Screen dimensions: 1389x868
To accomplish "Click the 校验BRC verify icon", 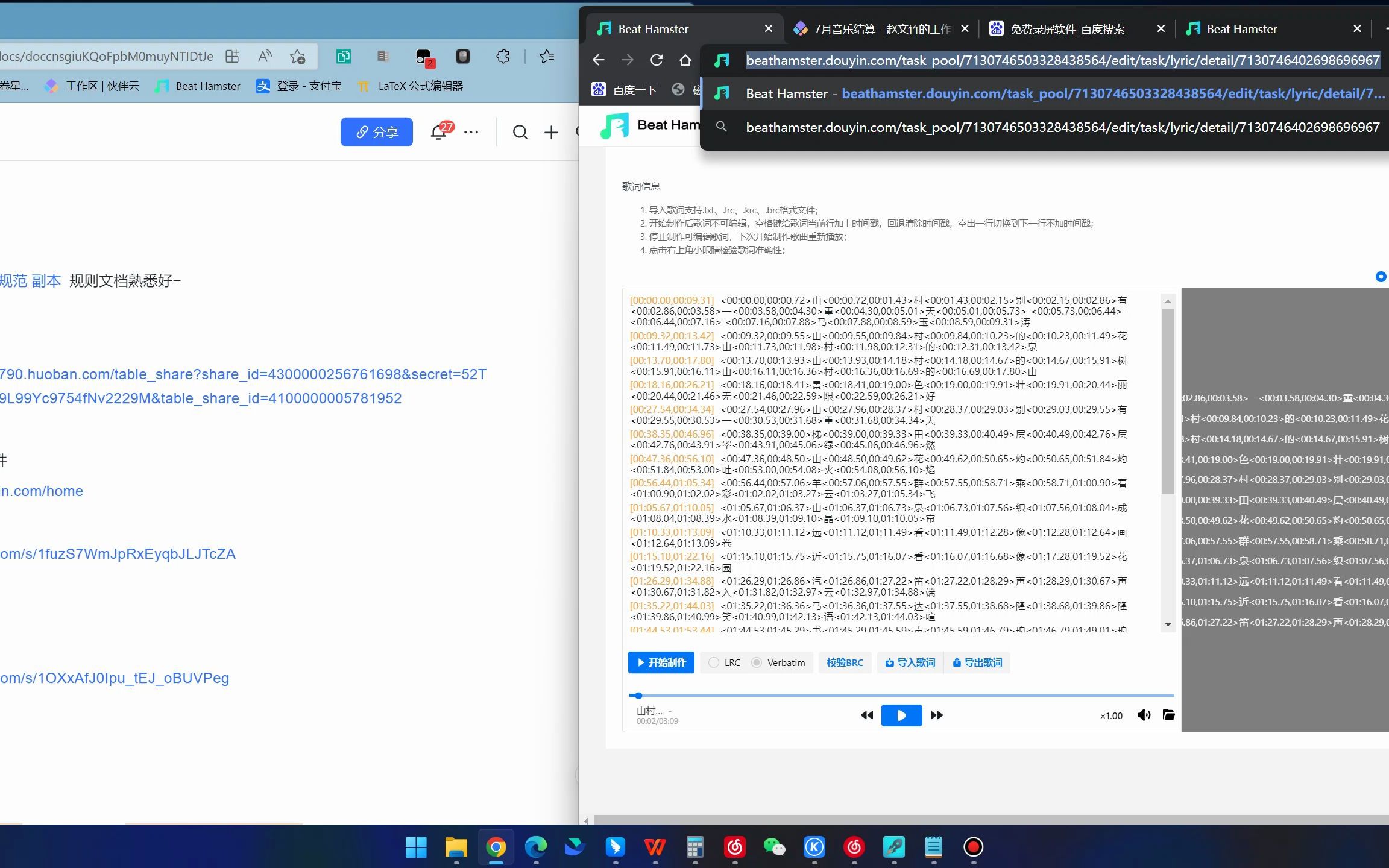I will 844,661.
